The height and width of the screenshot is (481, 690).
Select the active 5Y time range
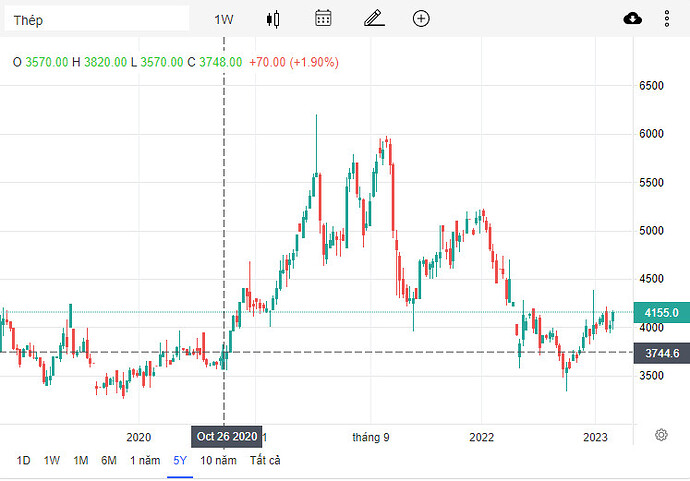[180, 460]
